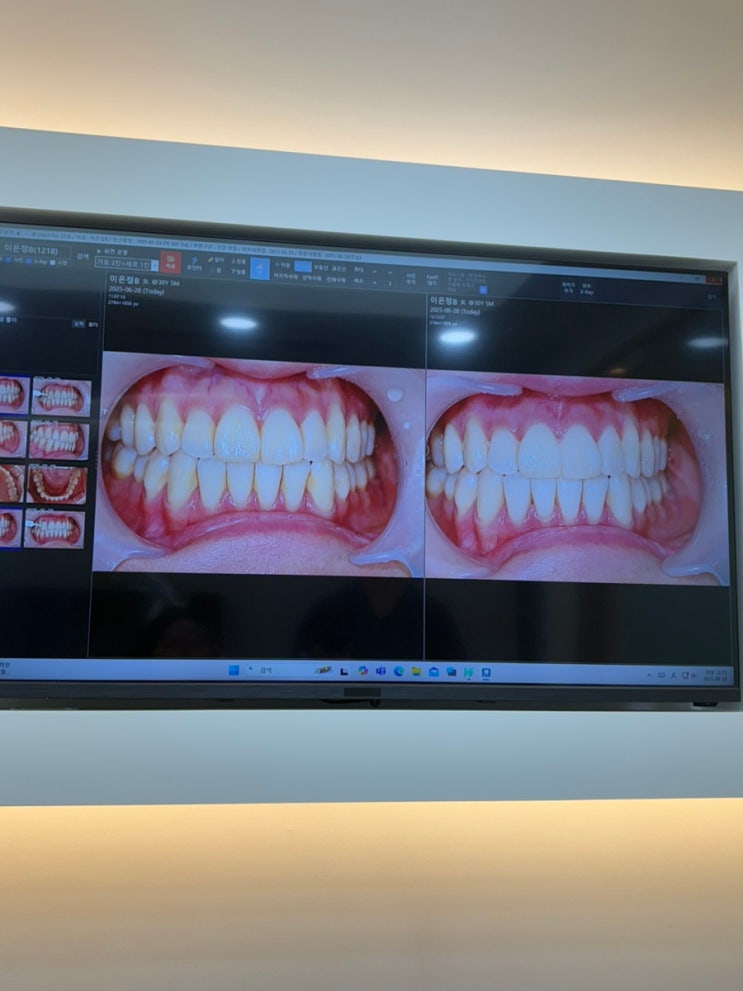Click patient name header of right photo
Image resolution: width=743 pixels, height=991 pixels.
pos(461,302)
